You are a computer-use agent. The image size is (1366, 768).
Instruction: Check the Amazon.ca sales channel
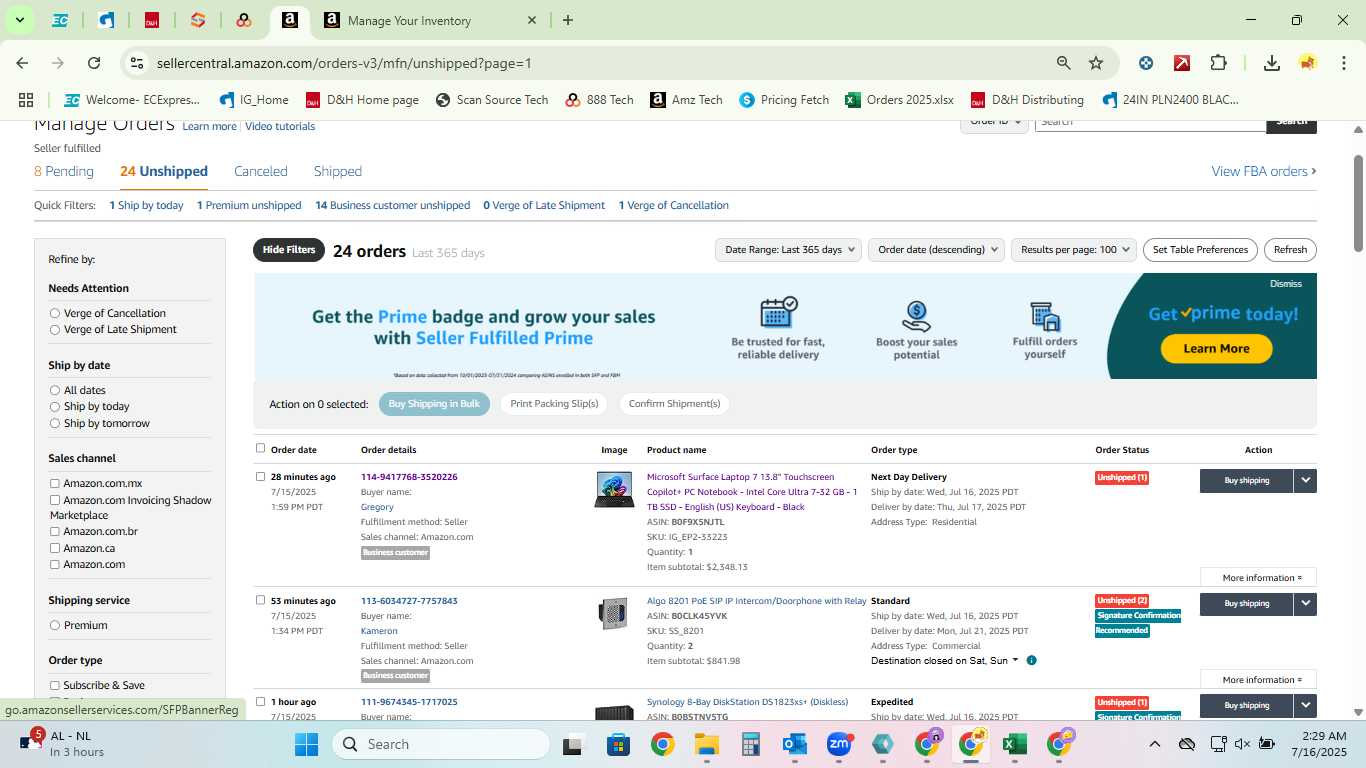(55, 548)
